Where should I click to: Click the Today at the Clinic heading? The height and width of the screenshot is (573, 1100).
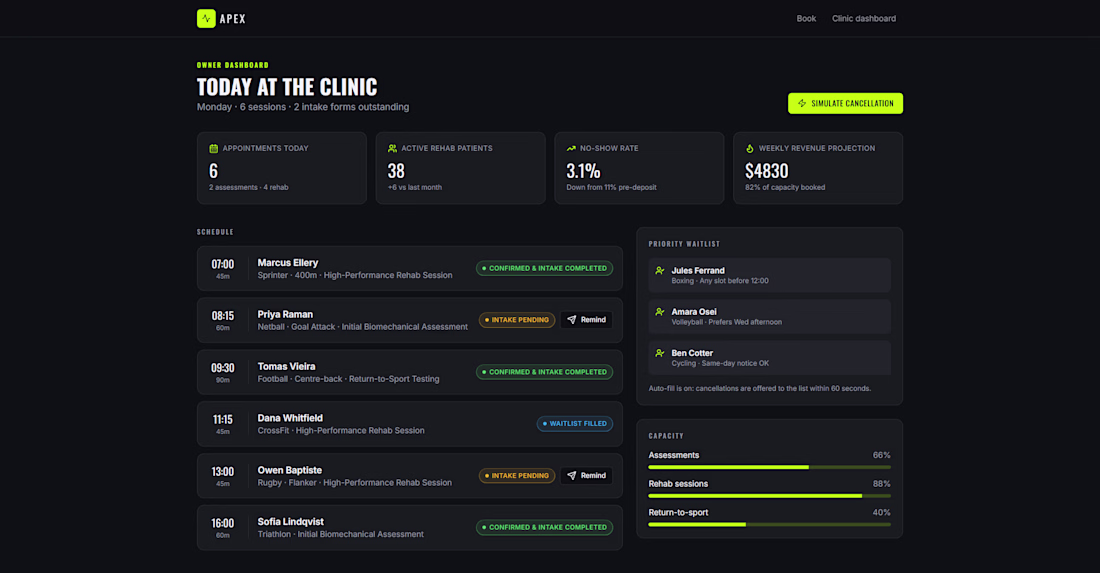287,87
